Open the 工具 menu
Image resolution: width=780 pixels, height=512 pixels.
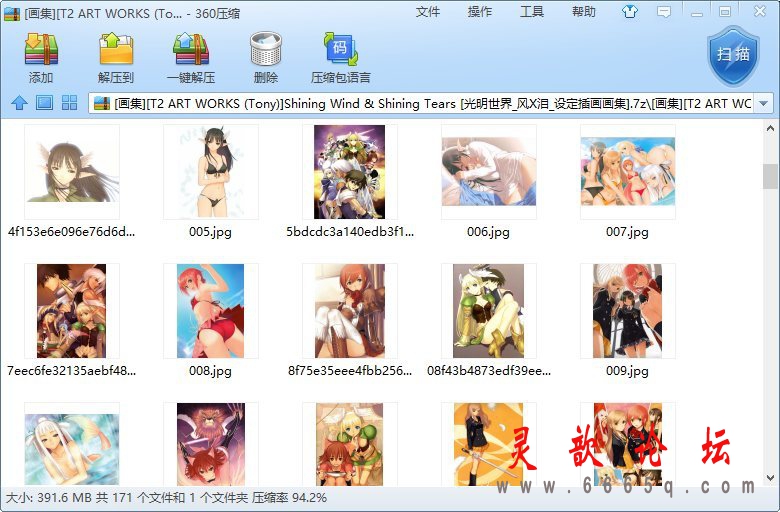pyautogui.click(x=532, y=12)
